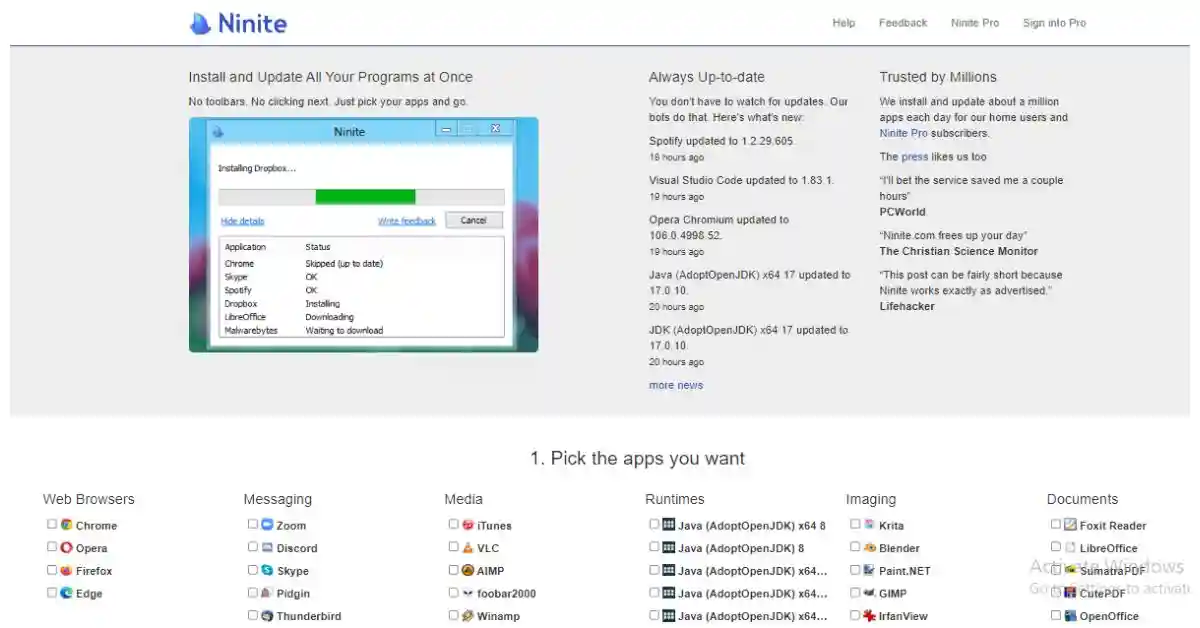Viewport: 1200px width, 628px height.
Task: Click the Paint.NET label
Action: pyautogui.click(x=904, y=571)
